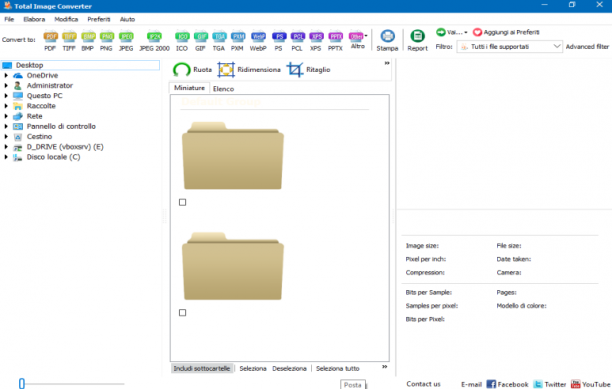The height and width of the screenshot is (389, 612).
Task: Check the second folder's checkbox
Action: [x=182, y=313]
